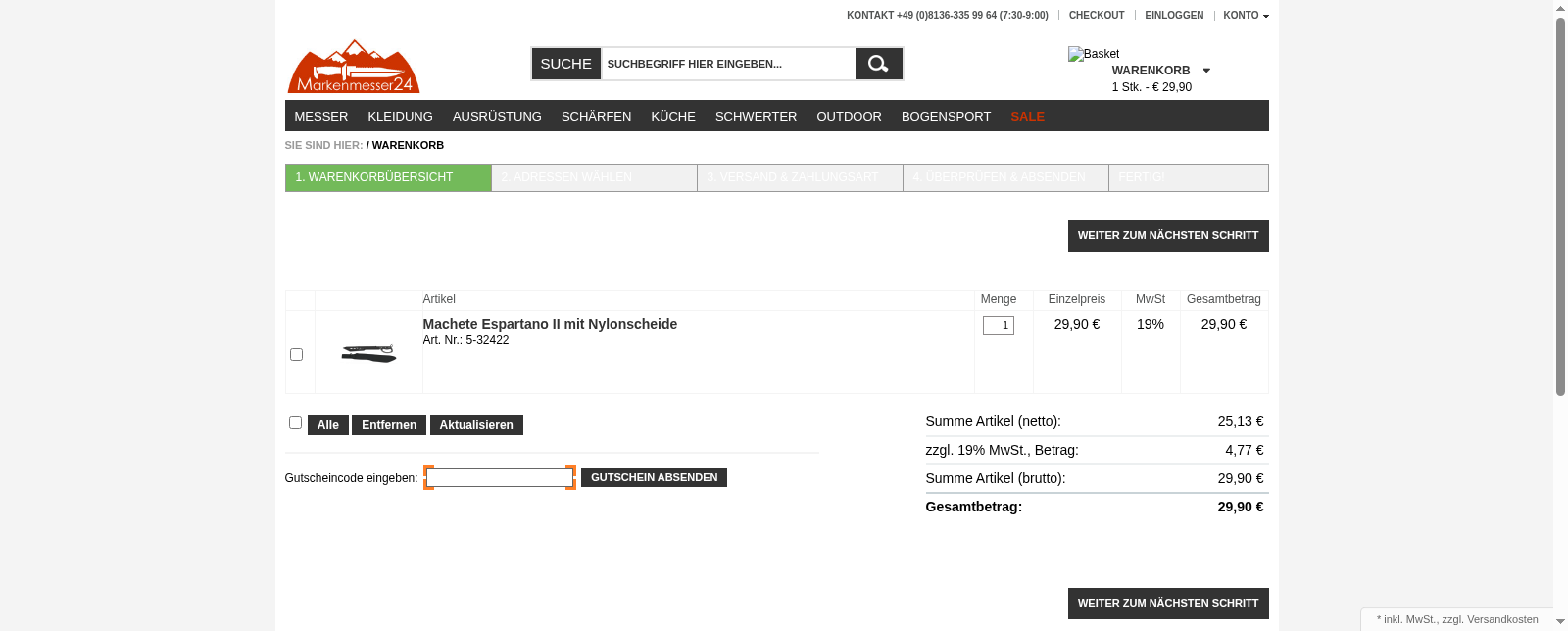This screenshot has height=631, width=1568.
Task: Expand the Warenkorb dropdown arrow
Action: coord(1206,71)
